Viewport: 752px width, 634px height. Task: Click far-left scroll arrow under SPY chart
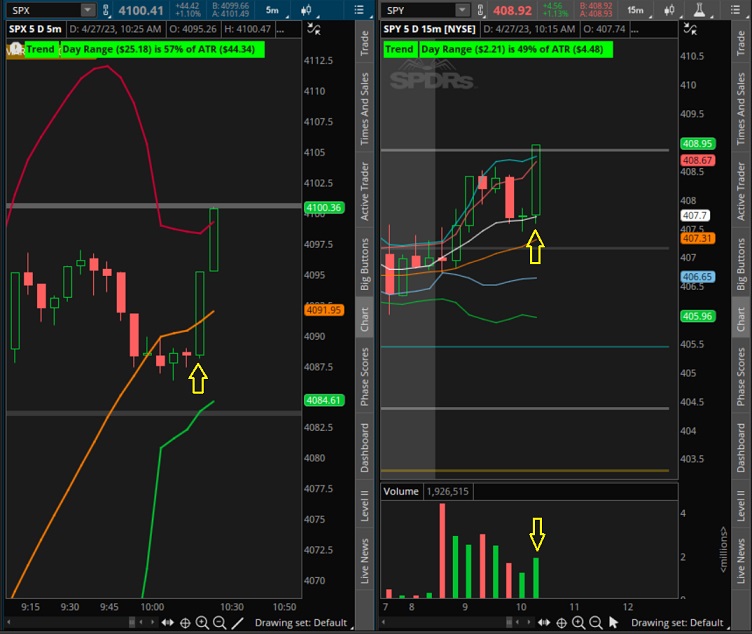[384, 622]
